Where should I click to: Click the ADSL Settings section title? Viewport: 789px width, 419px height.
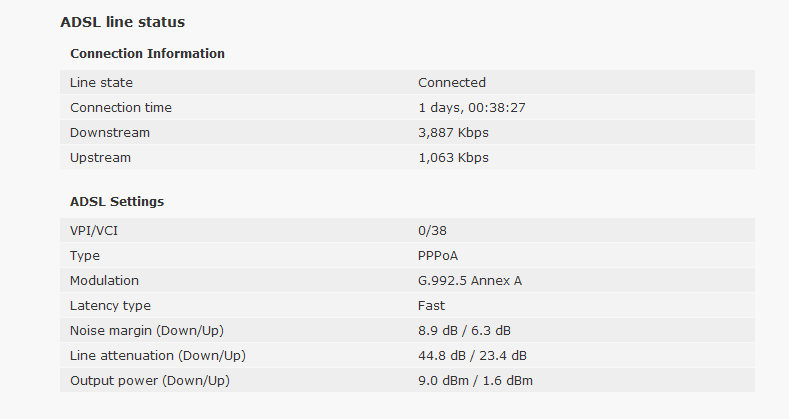click(x=117, y=201)
